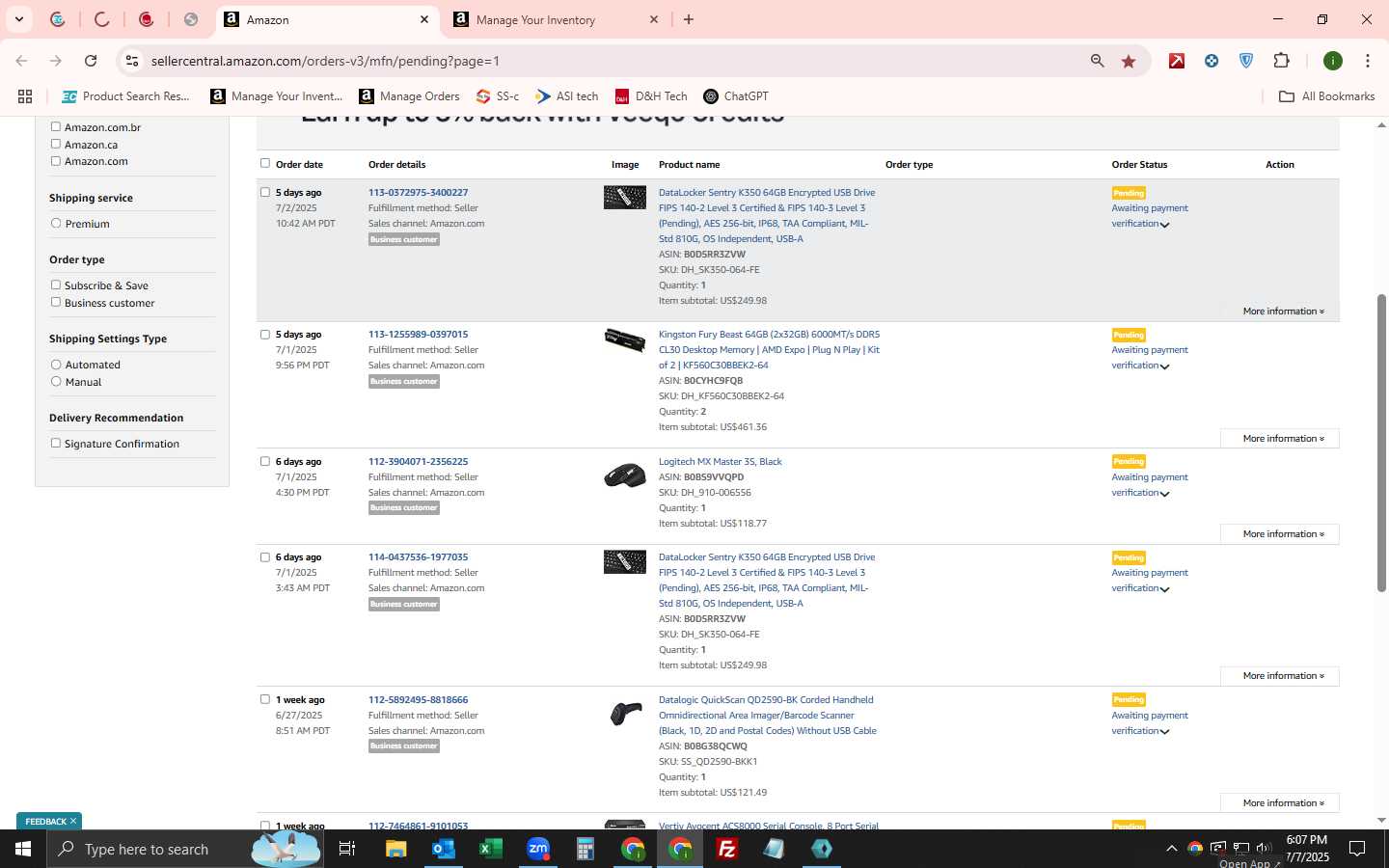
Task: Open Excel from taskbar
Action: 490,849
